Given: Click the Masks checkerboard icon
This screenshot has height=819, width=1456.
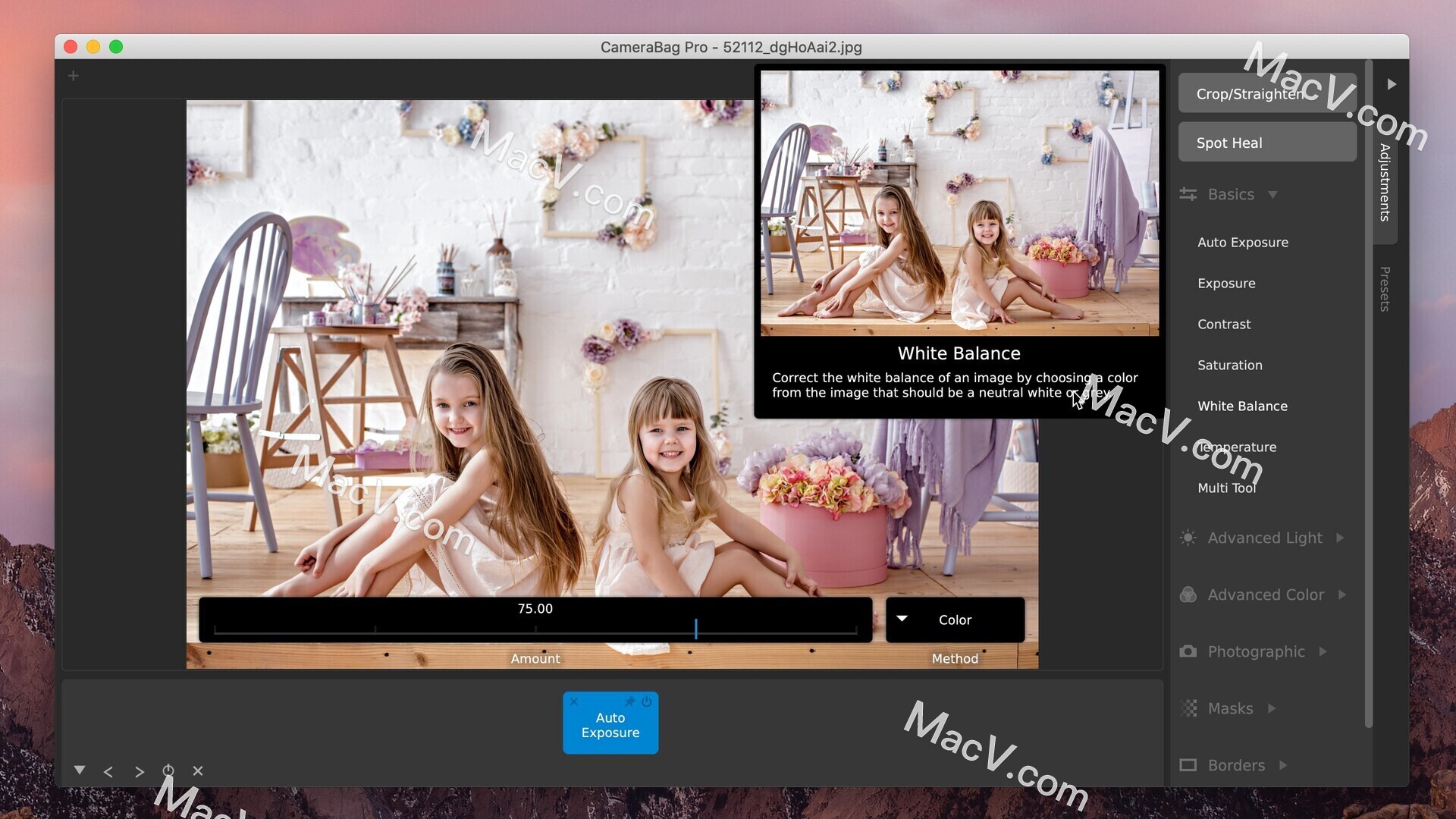Looking at the screenshot, I should pos(1188,708).
